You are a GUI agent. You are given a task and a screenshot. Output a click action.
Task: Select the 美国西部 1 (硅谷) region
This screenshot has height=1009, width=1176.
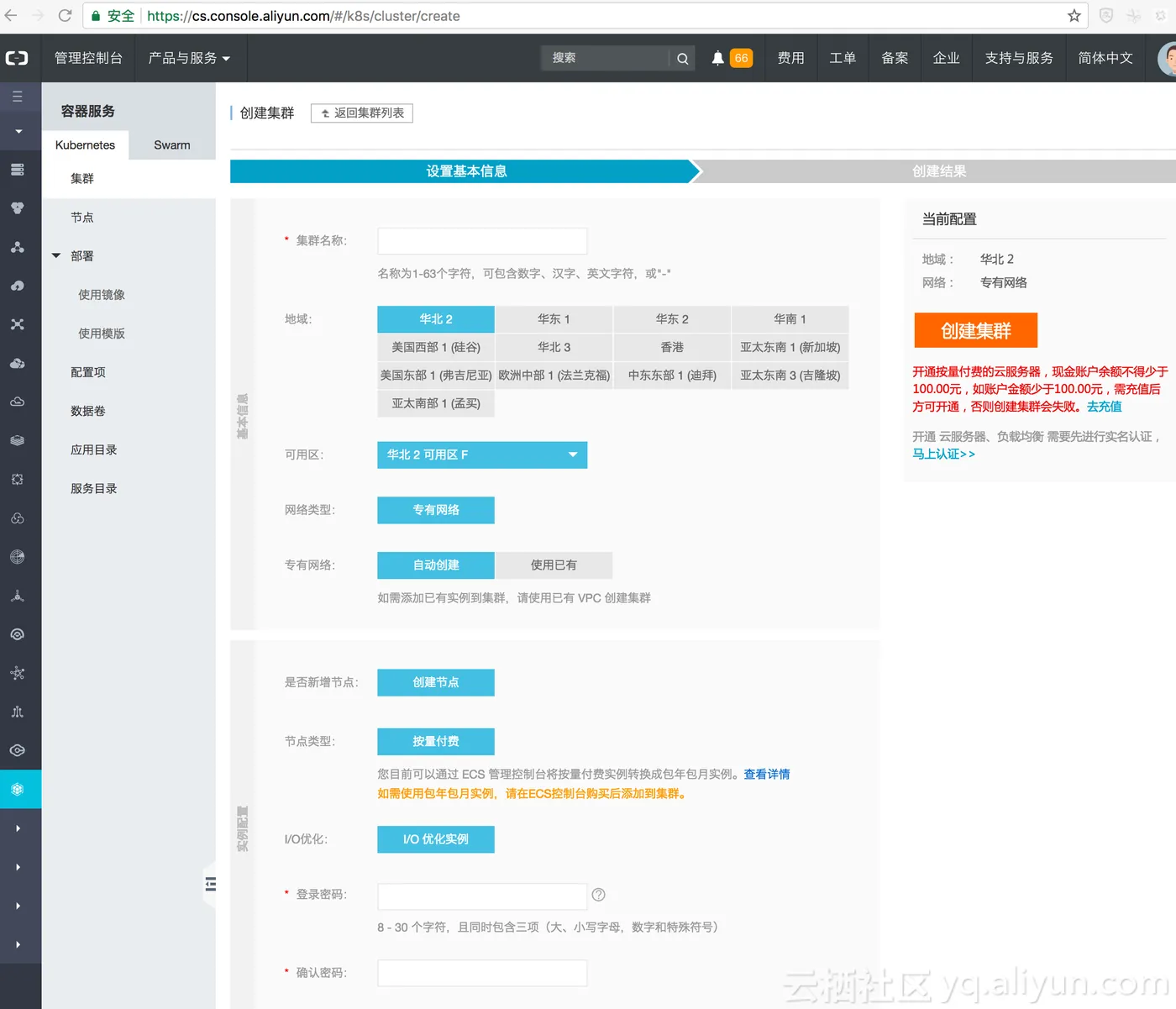click(x=436, y=347)
